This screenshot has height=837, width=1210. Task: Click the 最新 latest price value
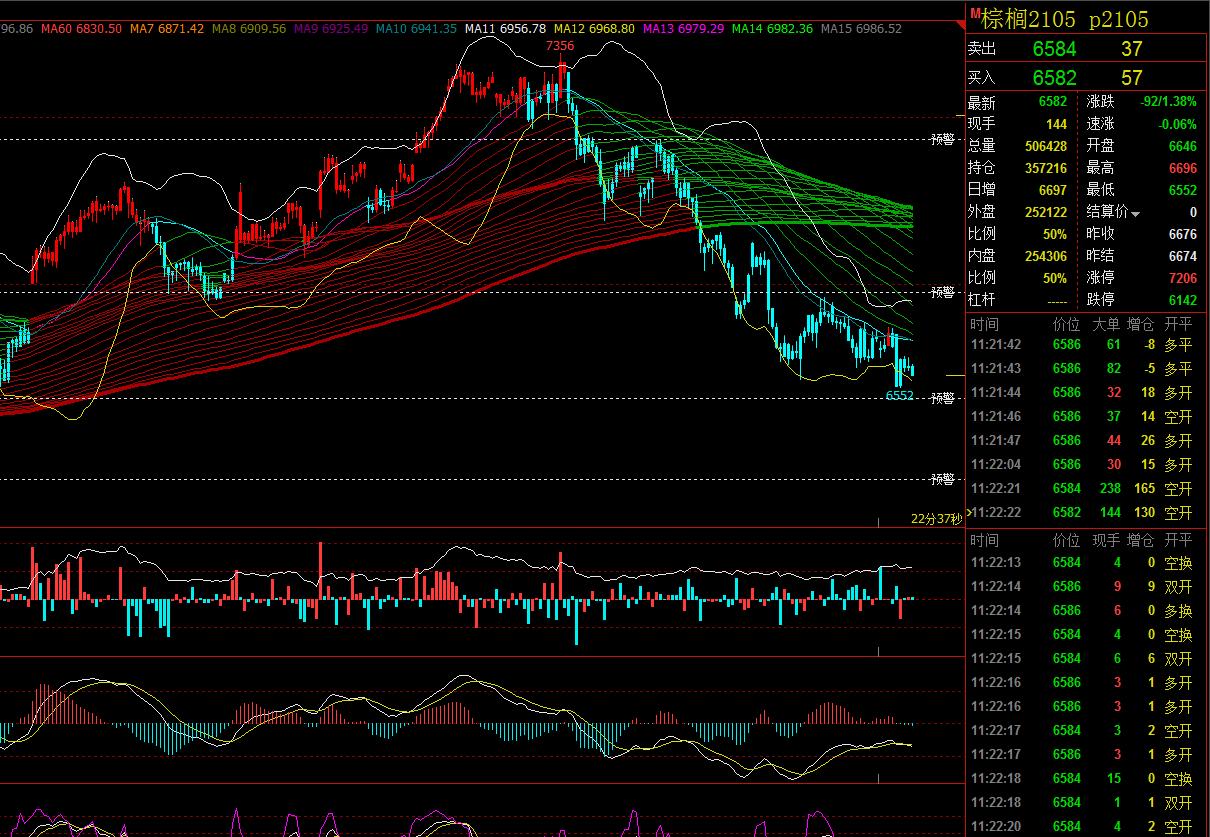(x=1053, y=102)
